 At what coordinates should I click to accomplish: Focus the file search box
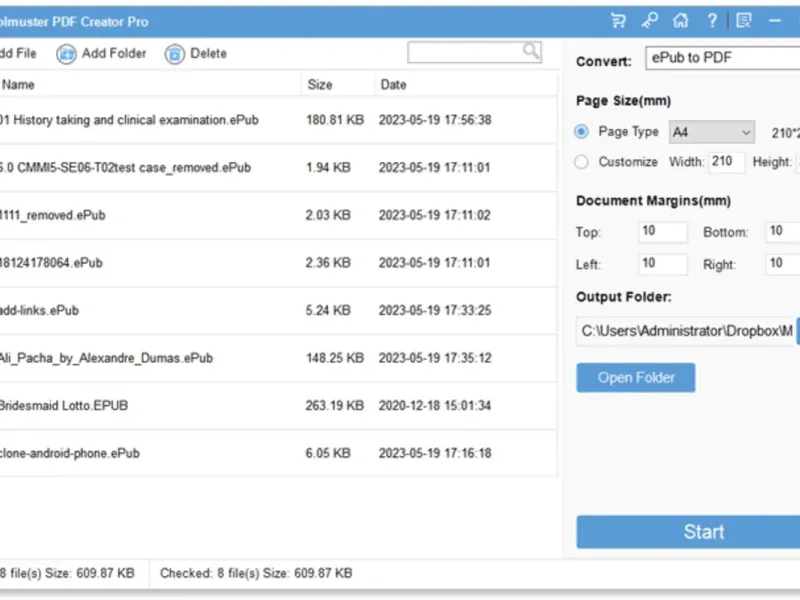(474, 52)
